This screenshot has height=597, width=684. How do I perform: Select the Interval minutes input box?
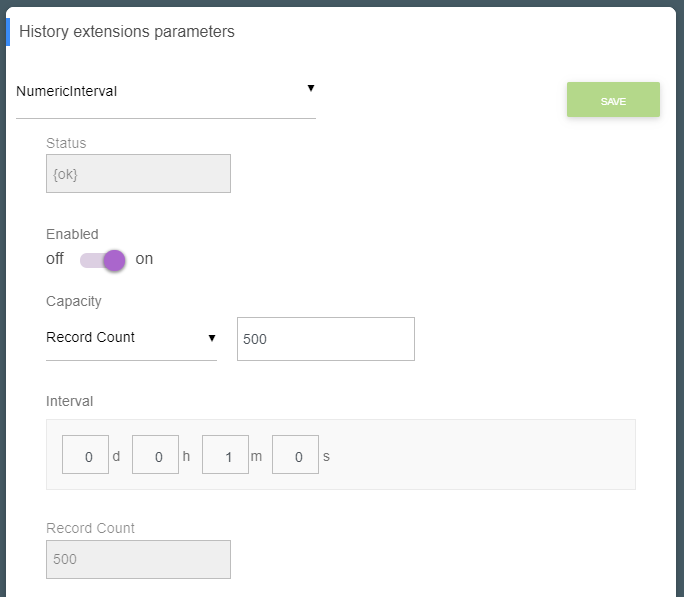[225, 455]
